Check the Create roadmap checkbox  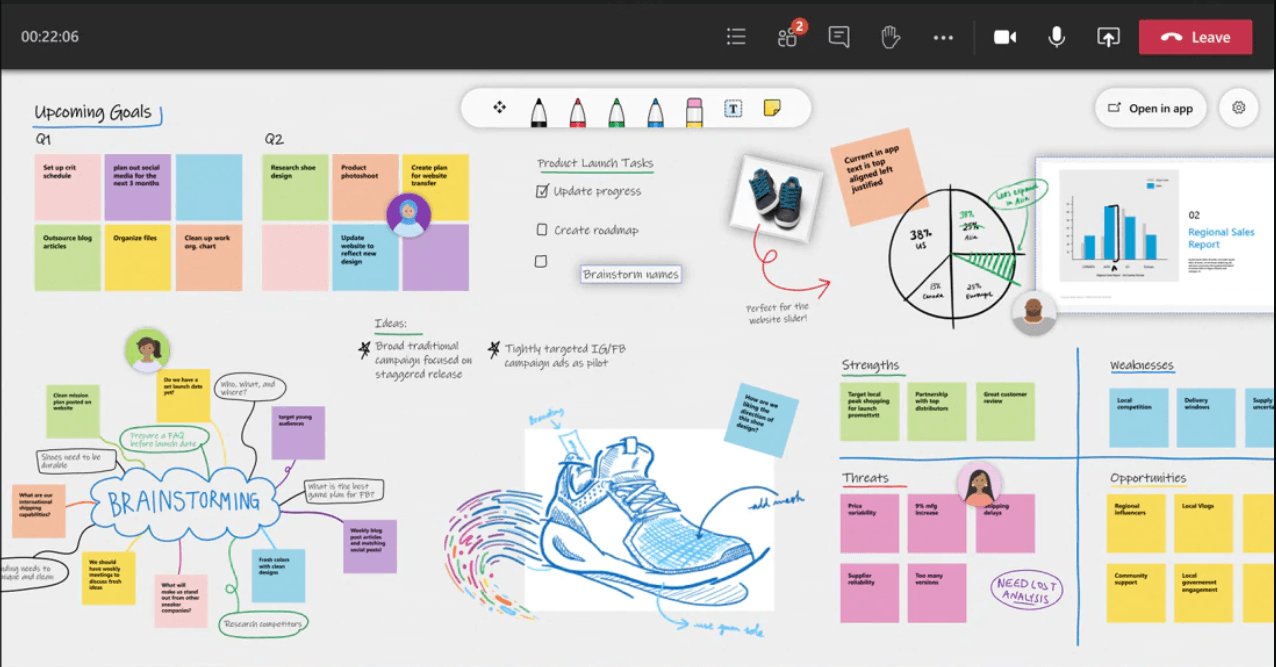pos(541,229)
